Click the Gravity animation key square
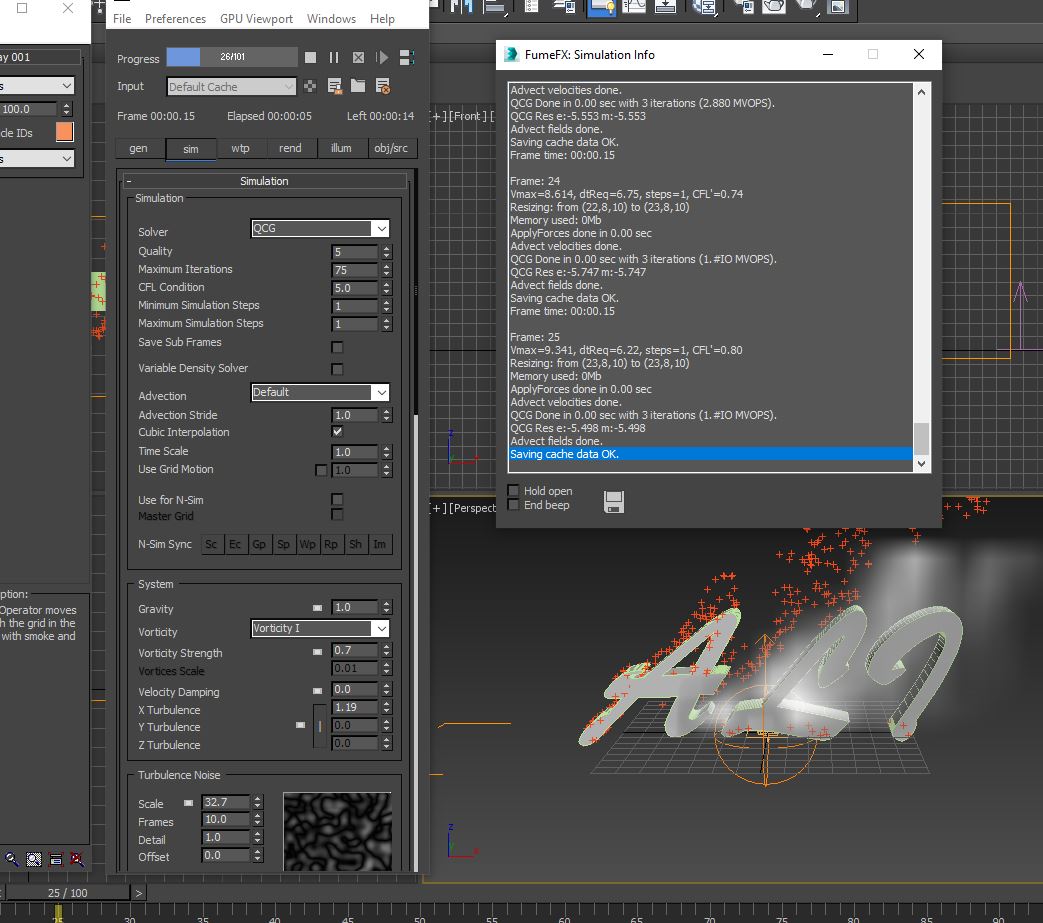 (317, 608)
